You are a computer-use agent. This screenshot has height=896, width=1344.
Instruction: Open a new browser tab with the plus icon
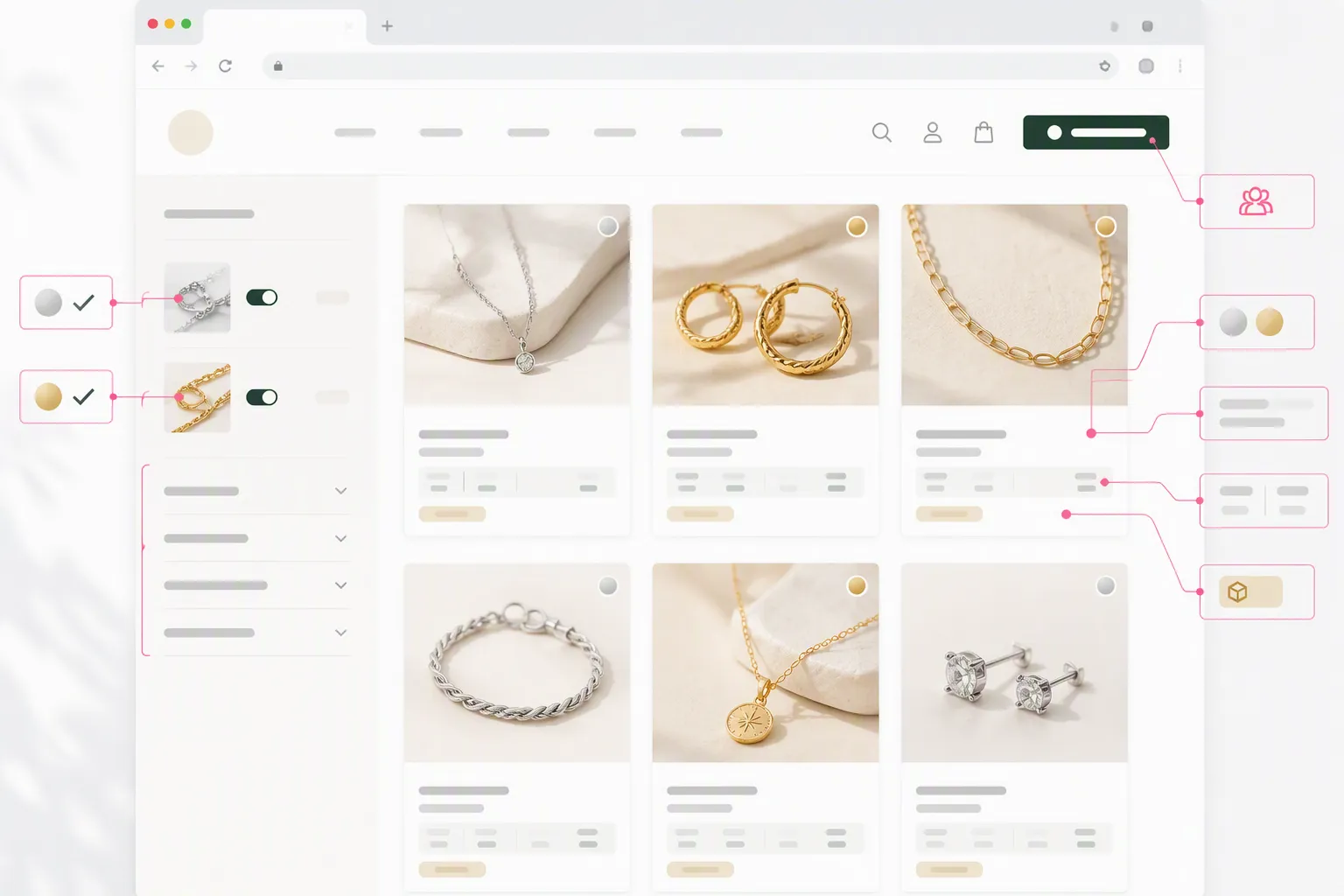387,26
